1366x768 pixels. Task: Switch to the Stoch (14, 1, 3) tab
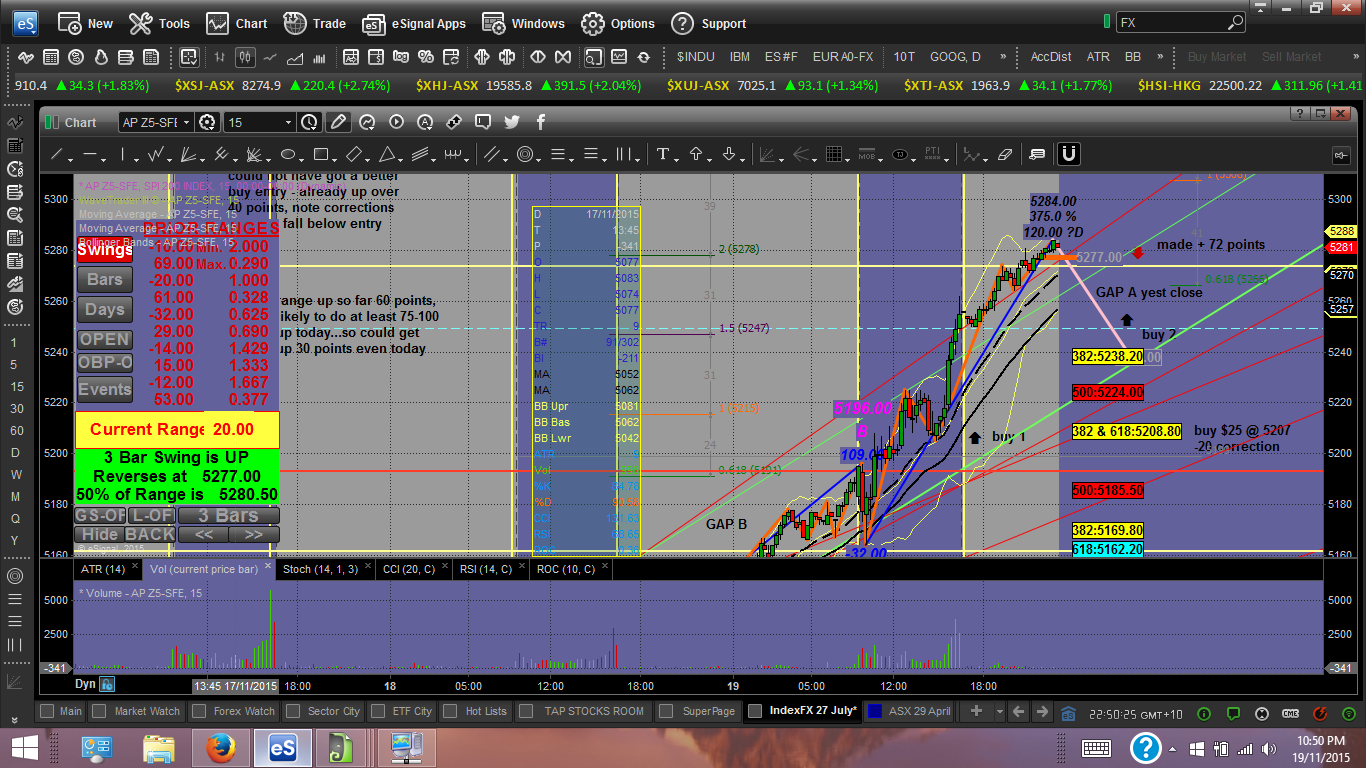click(x=322, y=569)
